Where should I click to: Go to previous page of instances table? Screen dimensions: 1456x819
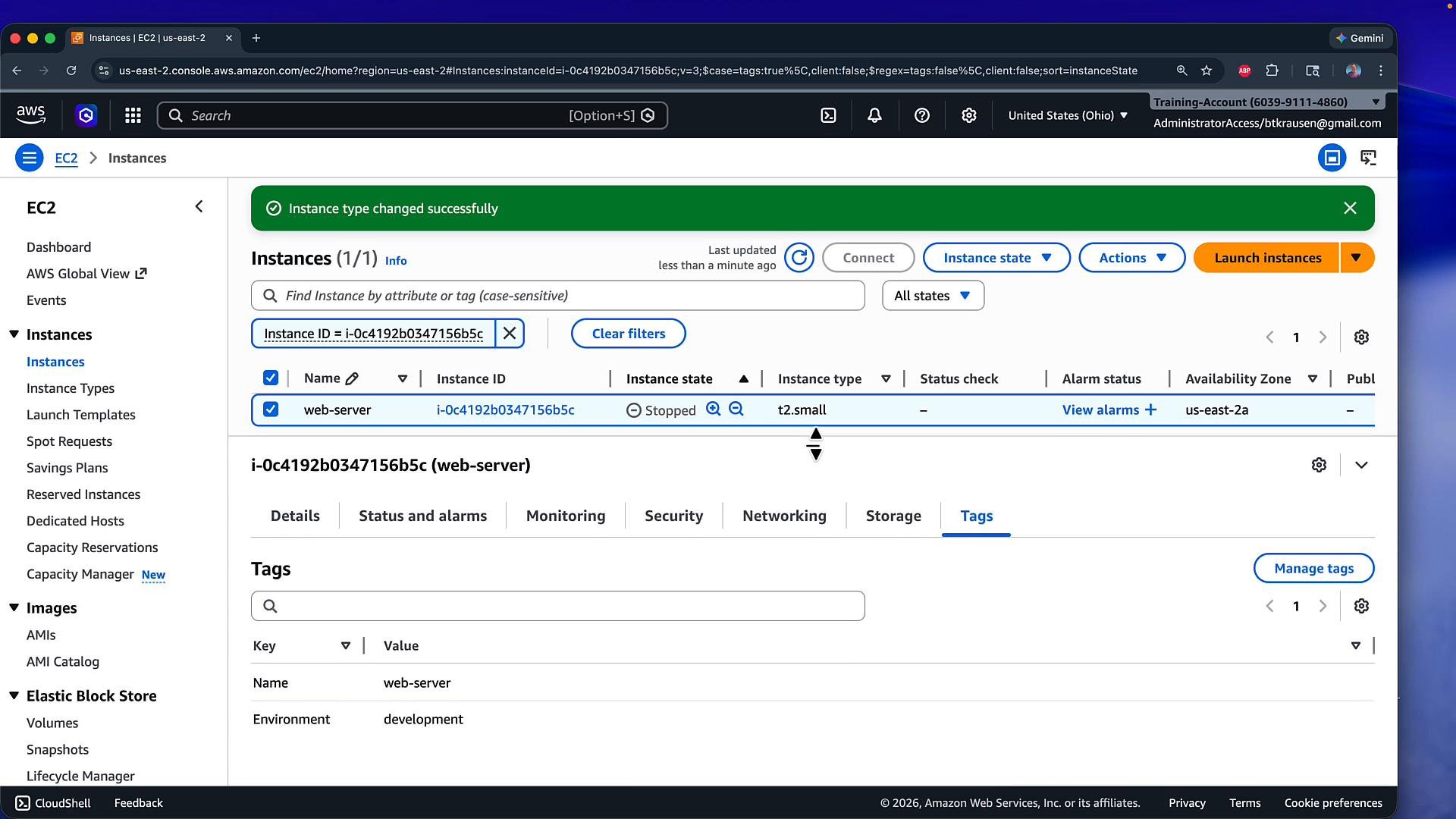(1269, 337)
